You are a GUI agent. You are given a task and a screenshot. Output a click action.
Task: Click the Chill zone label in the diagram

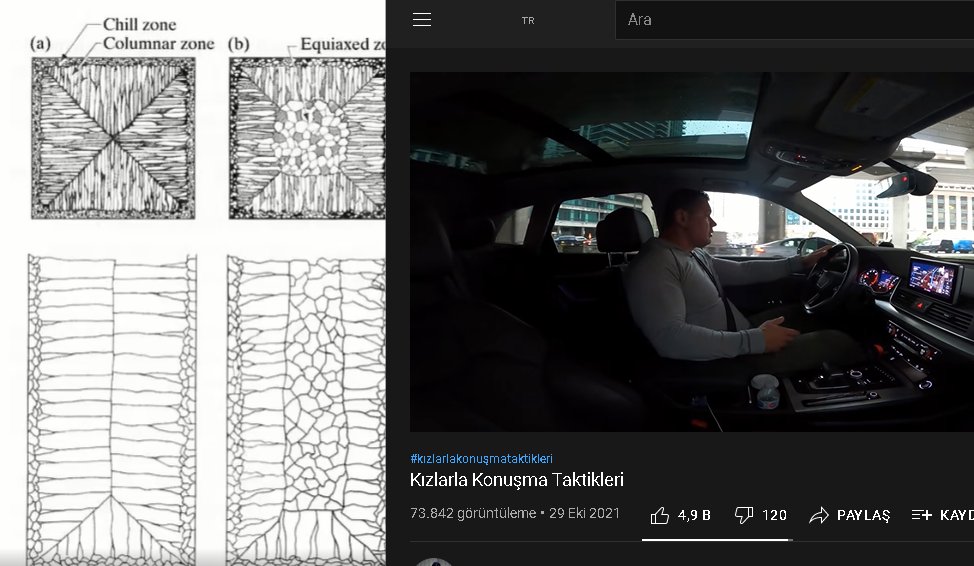[x=140, y=24]
